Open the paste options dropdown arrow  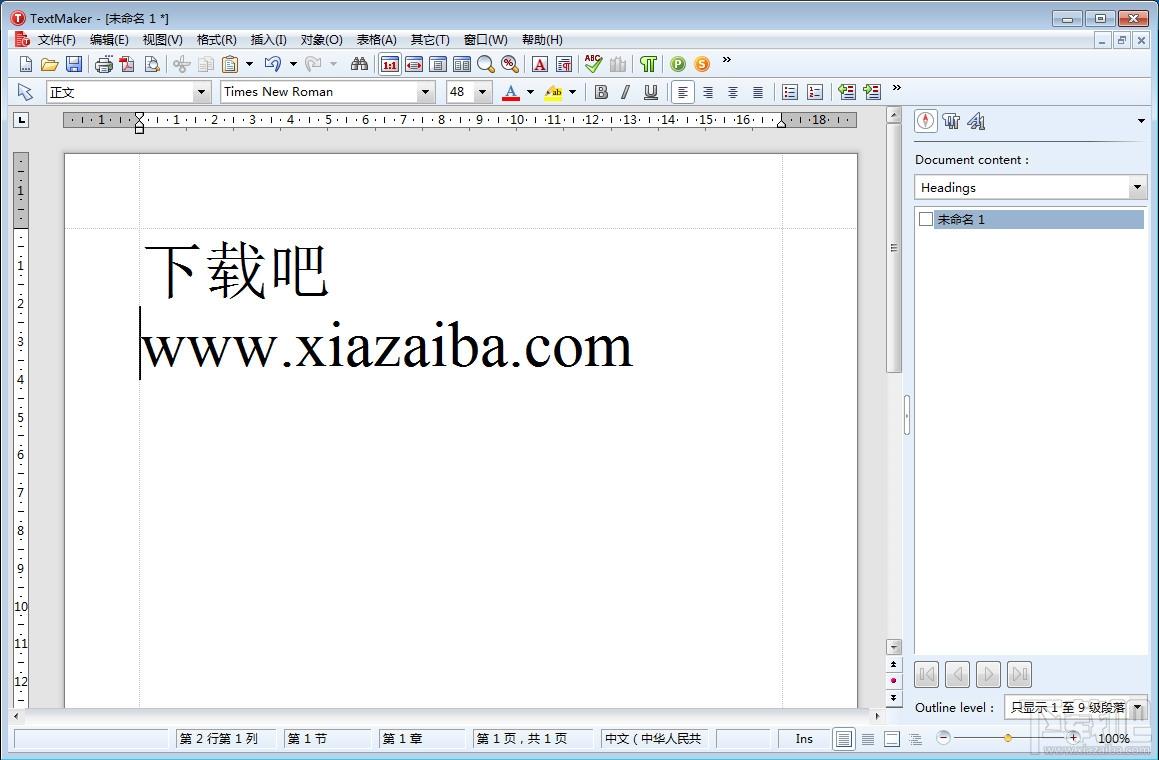pyautogui.click(x=249, y=64)
